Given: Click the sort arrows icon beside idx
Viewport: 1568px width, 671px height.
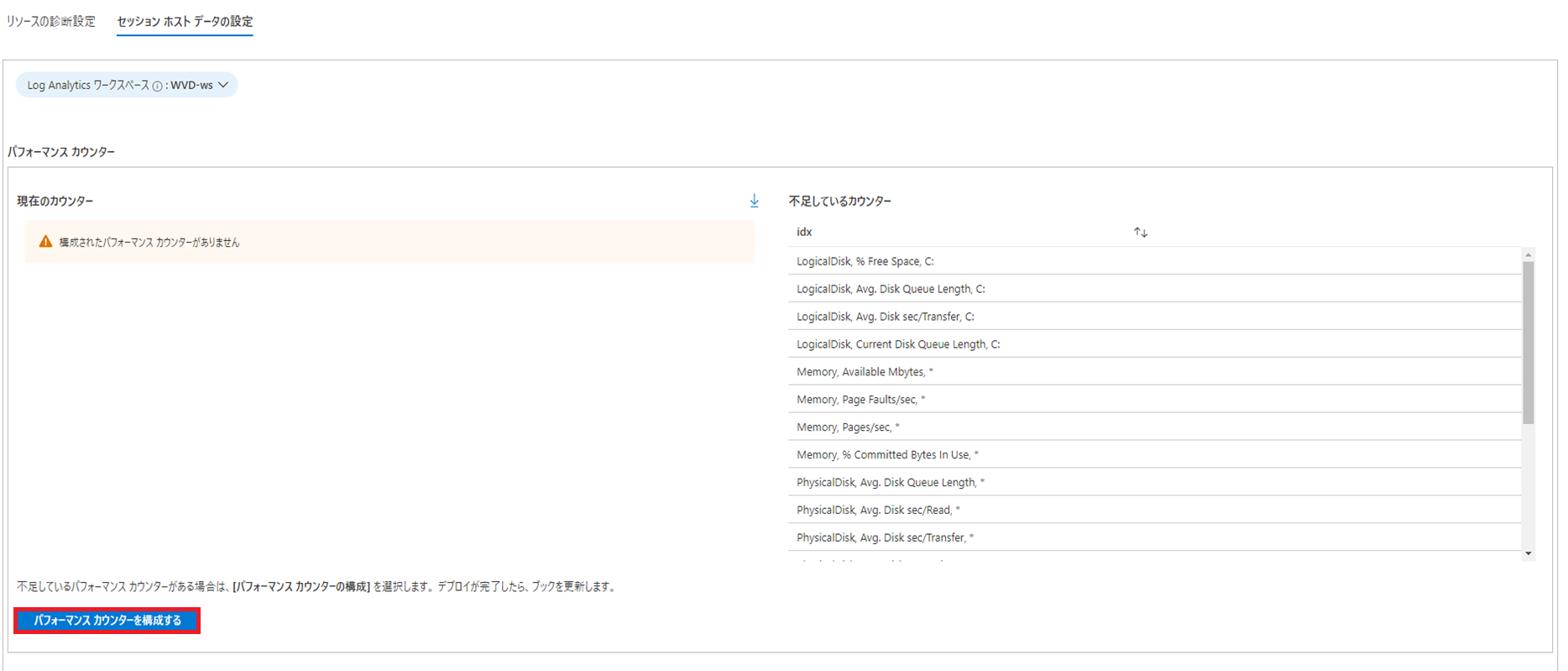Looking at the screenshot, I should point(1140,233).
